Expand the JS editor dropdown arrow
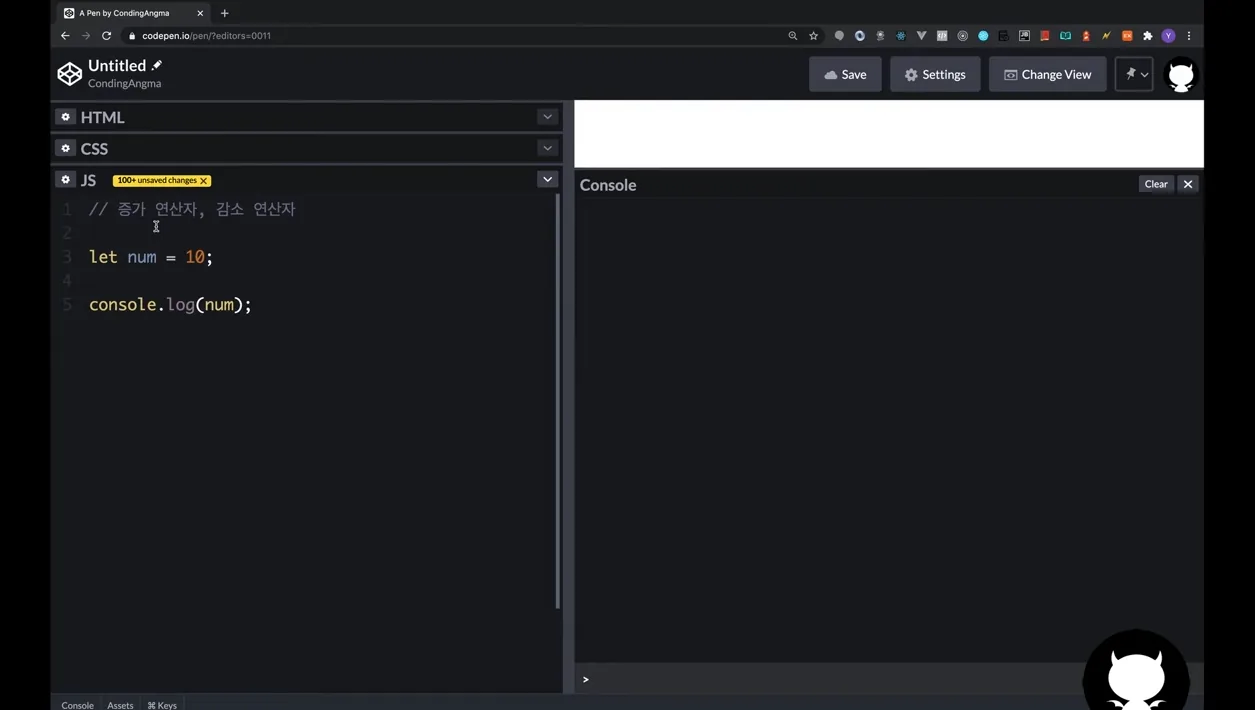The image size is (1255, 710). pyautogui.click(x=547, y=179)
